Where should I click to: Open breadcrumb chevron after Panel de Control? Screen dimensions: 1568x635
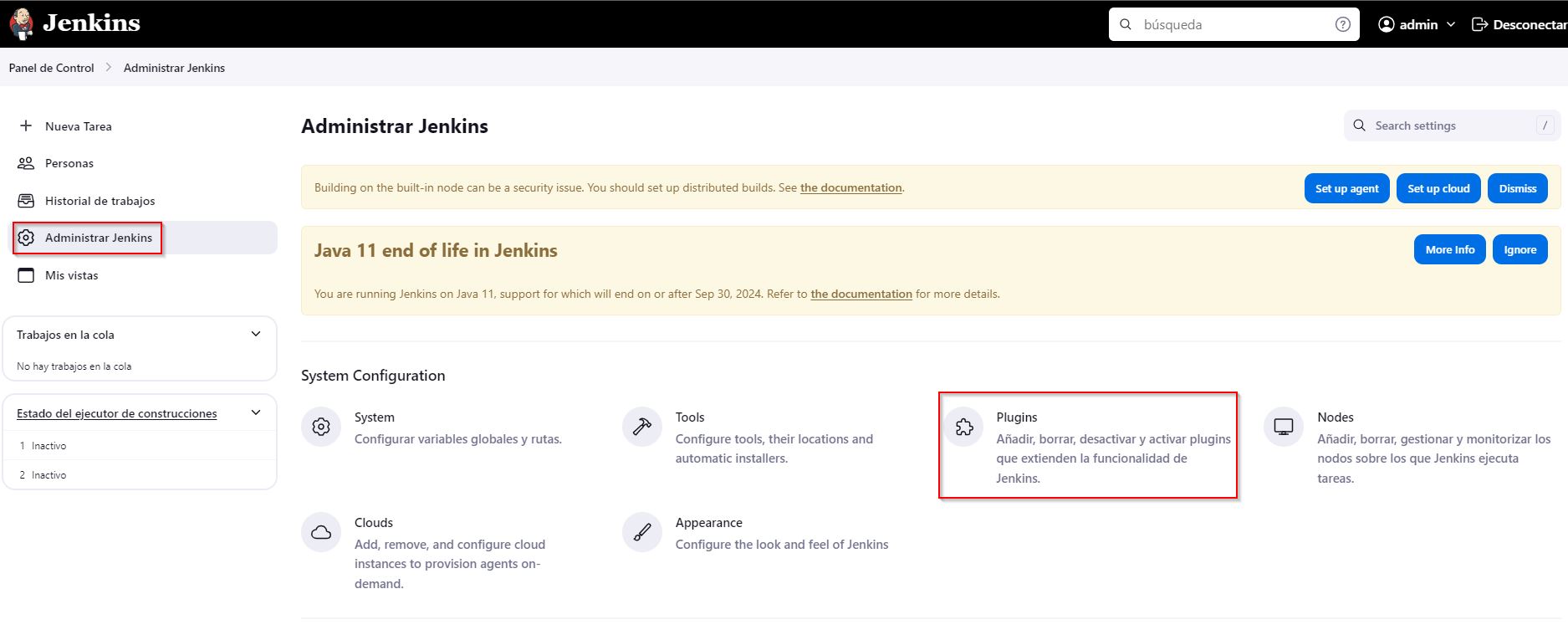click(x=109, y=67)
